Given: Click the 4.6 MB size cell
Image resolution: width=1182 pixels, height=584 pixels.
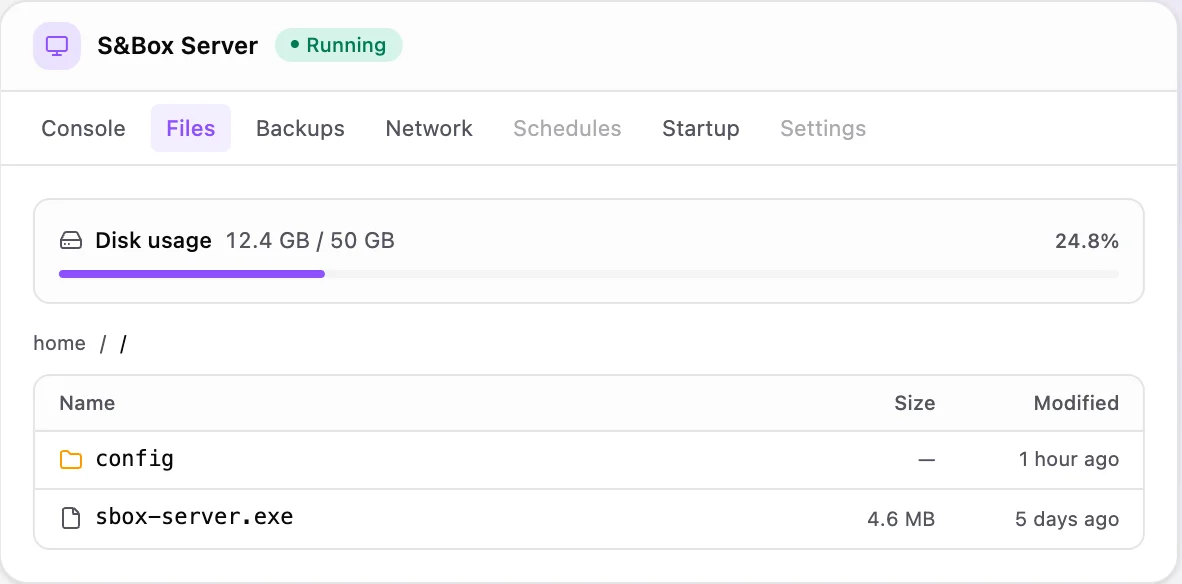Looking at the screenshot, I should 901,519.
